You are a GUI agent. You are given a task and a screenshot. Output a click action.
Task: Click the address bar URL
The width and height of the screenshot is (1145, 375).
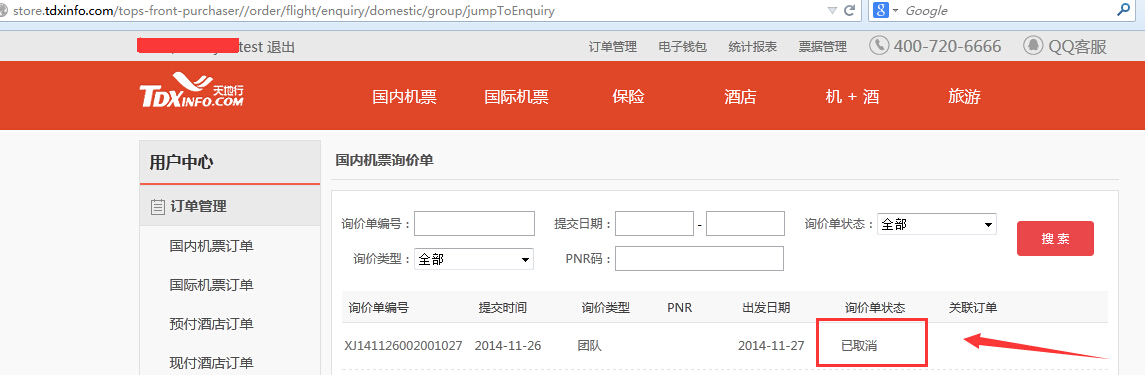tap(283, 11)
